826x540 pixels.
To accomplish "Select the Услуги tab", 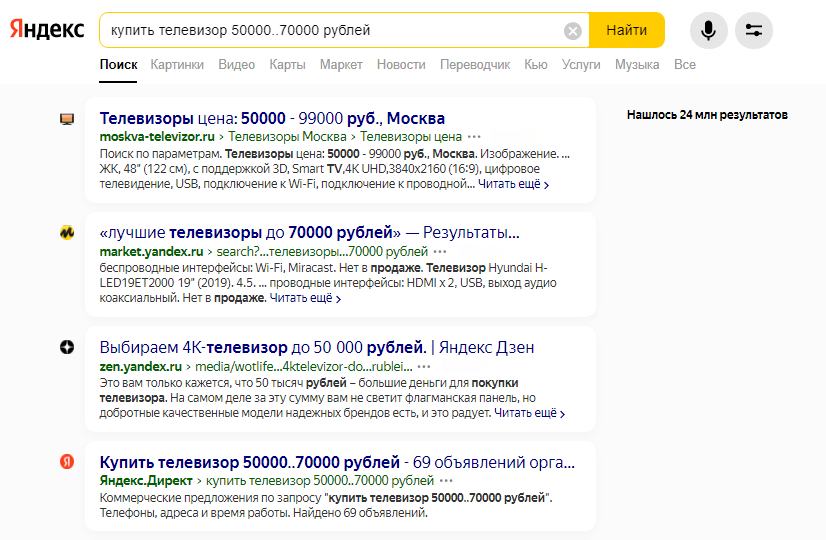I will click(581, 65).
